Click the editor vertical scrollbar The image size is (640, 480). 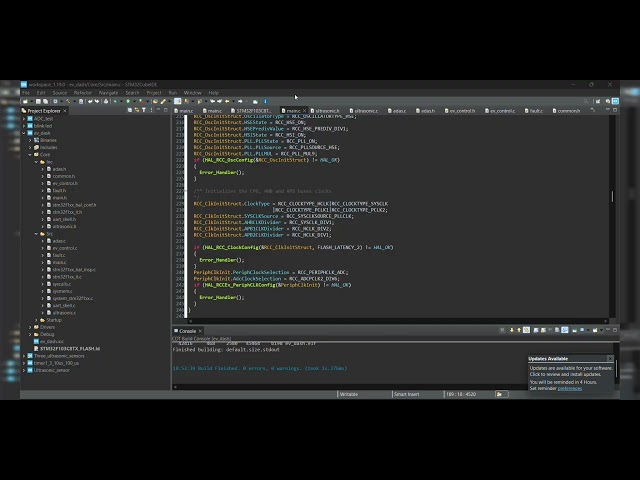[x=612, y=196]
